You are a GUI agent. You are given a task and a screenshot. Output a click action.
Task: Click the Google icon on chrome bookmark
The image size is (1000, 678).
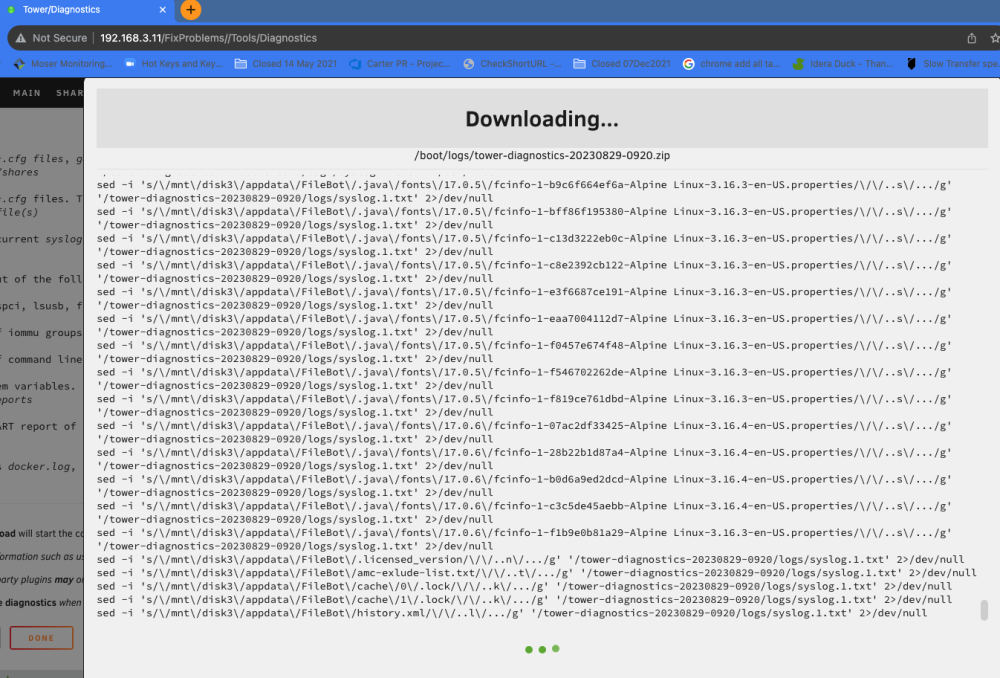click(x=688, y=64)
